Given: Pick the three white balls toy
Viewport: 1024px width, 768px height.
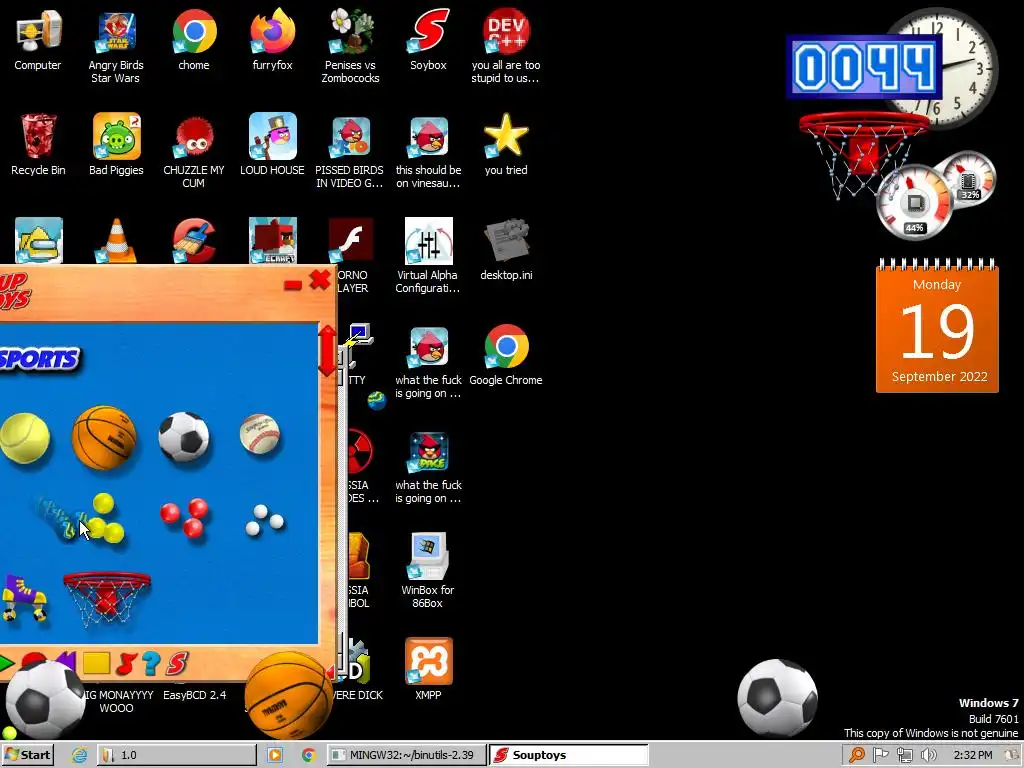Looking at the screenshot, I should pyautogui.click(x=264, y=520).
